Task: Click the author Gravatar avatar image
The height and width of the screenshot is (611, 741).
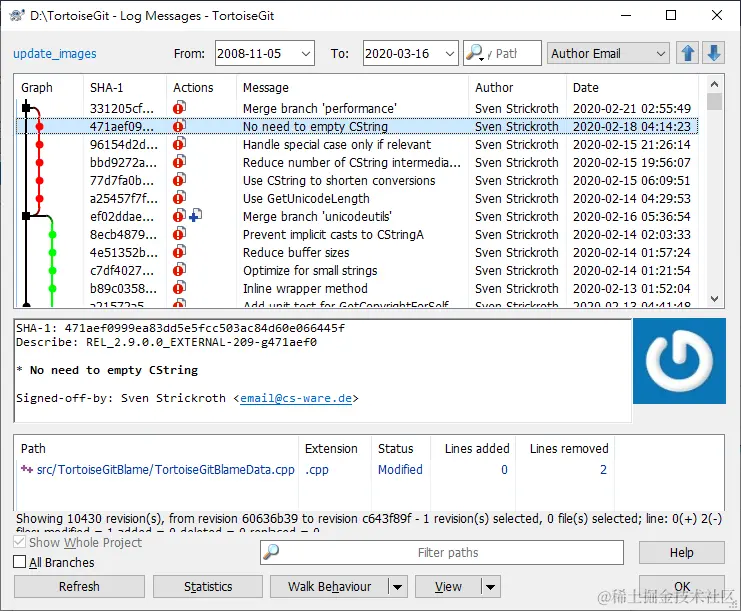Action: click(679, 361)
